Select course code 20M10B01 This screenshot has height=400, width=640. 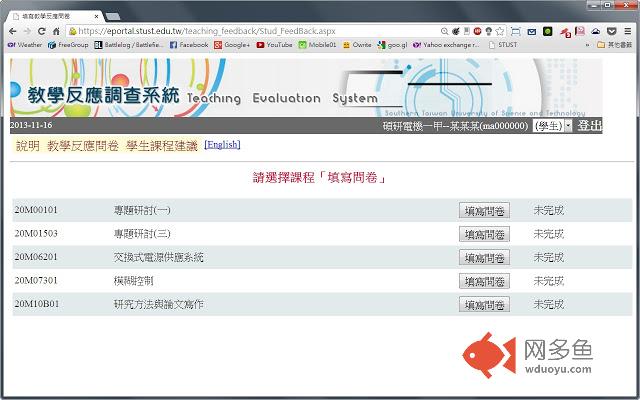pos(37,304)
